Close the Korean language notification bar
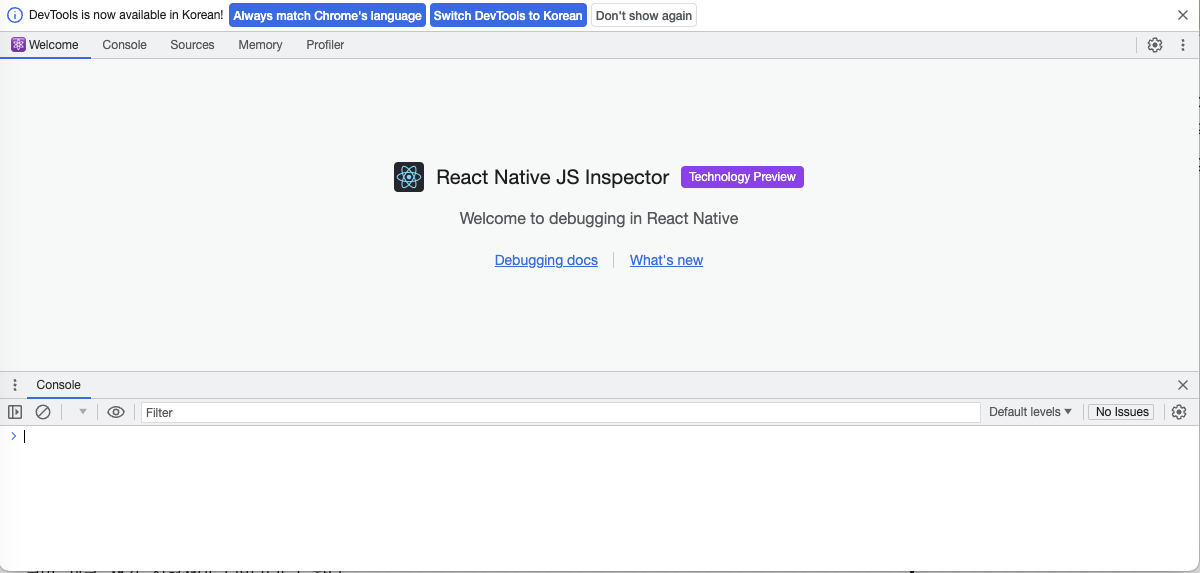Viewport: 1200px width, 573px height. [x=1183, y=15]
